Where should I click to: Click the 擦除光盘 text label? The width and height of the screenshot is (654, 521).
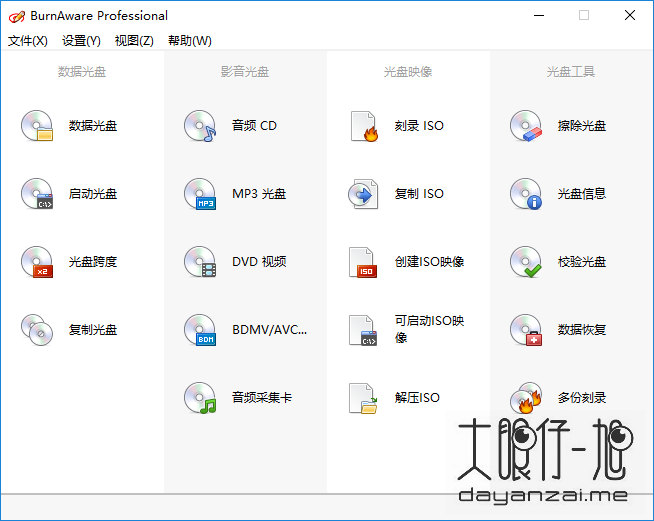coord(582,126)
